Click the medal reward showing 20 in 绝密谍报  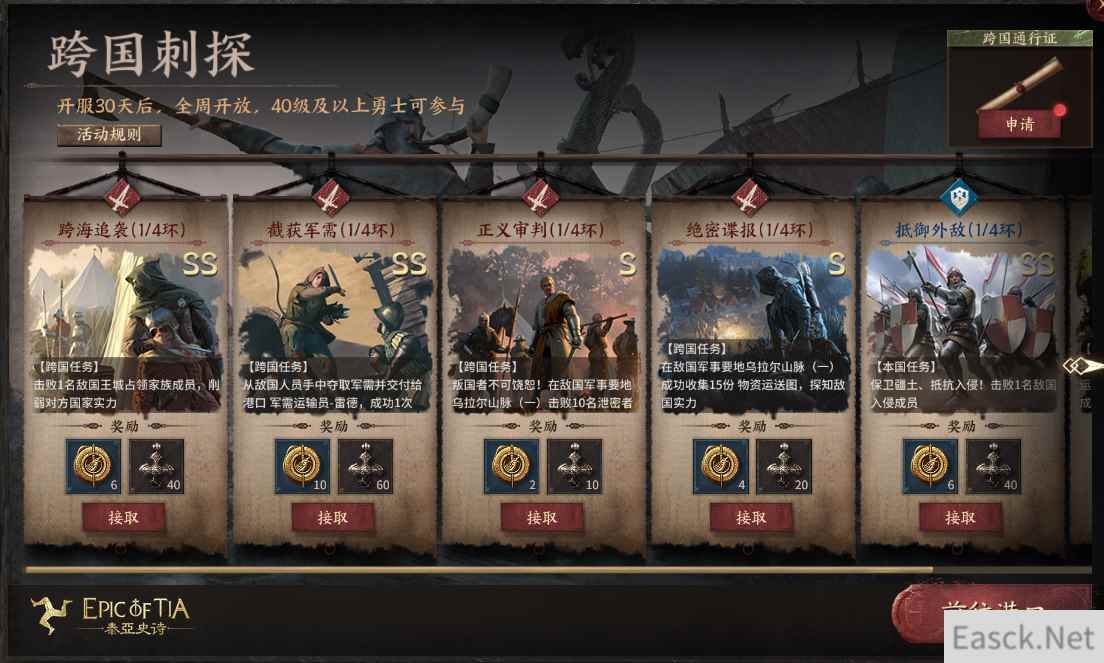pos(784,466)
